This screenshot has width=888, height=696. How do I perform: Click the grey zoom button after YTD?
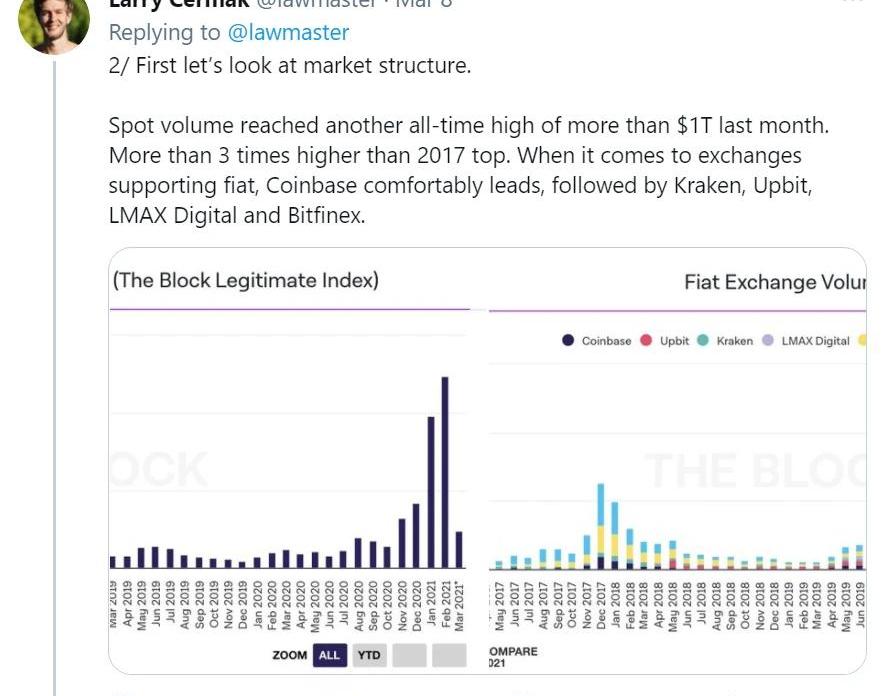click(409, 655)
